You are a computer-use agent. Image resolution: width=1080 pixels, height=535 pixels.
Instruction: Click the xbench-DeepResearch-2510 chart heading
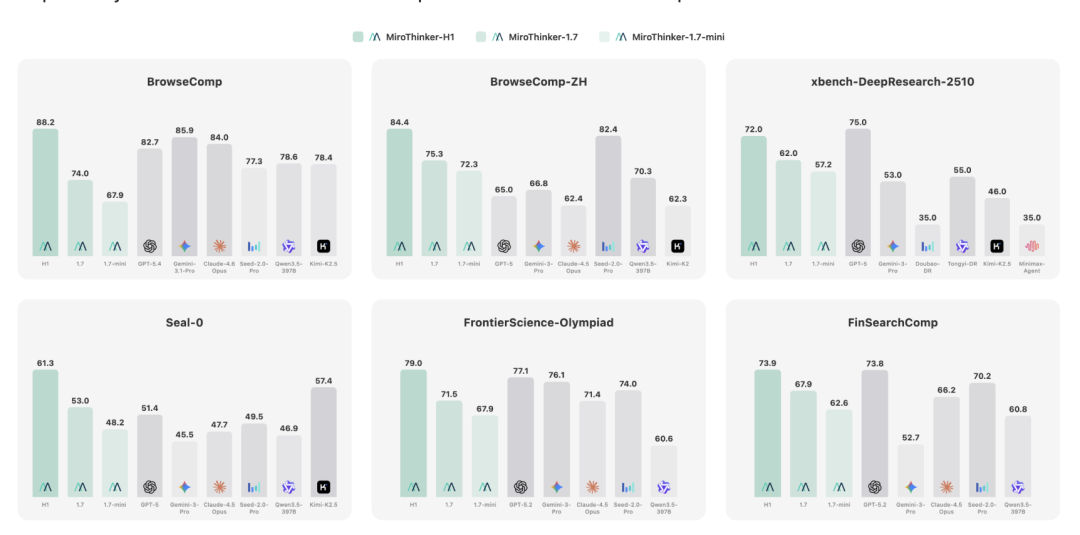[x=892, y=81]
